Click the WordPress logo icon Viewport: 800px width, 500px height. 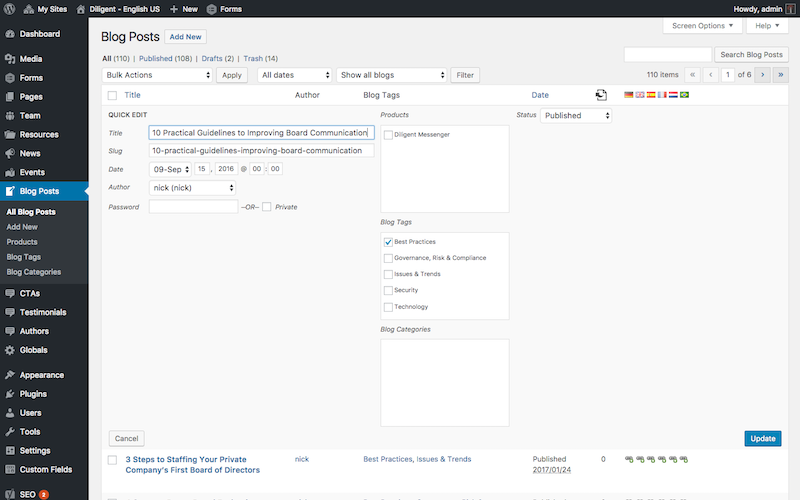[x=9, y=9]
